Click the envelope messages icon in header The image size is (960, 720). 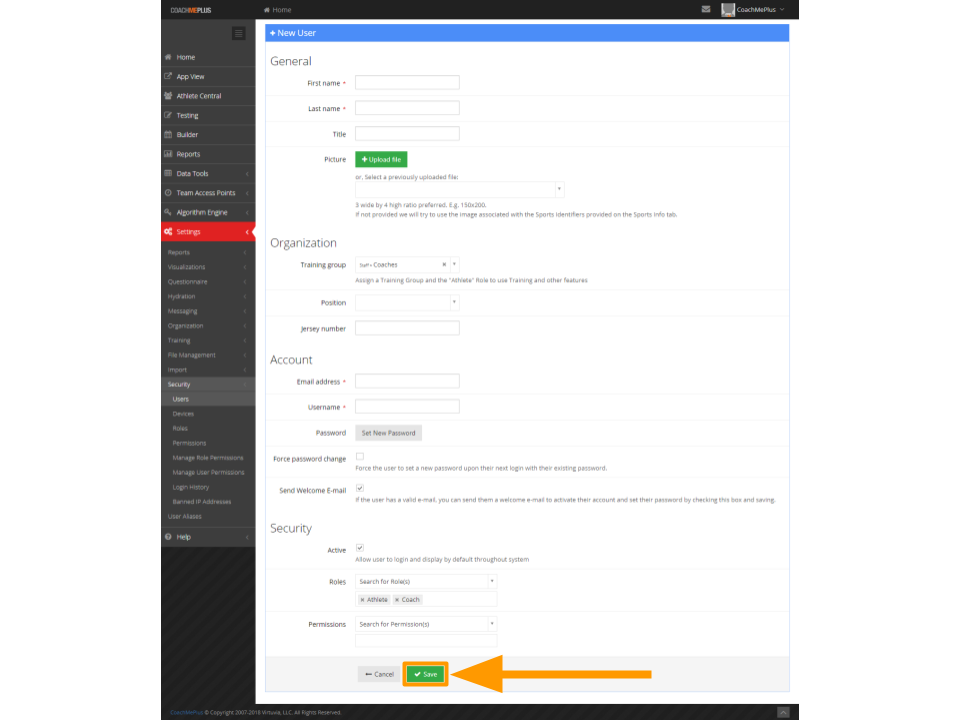(x=706, y=9)
